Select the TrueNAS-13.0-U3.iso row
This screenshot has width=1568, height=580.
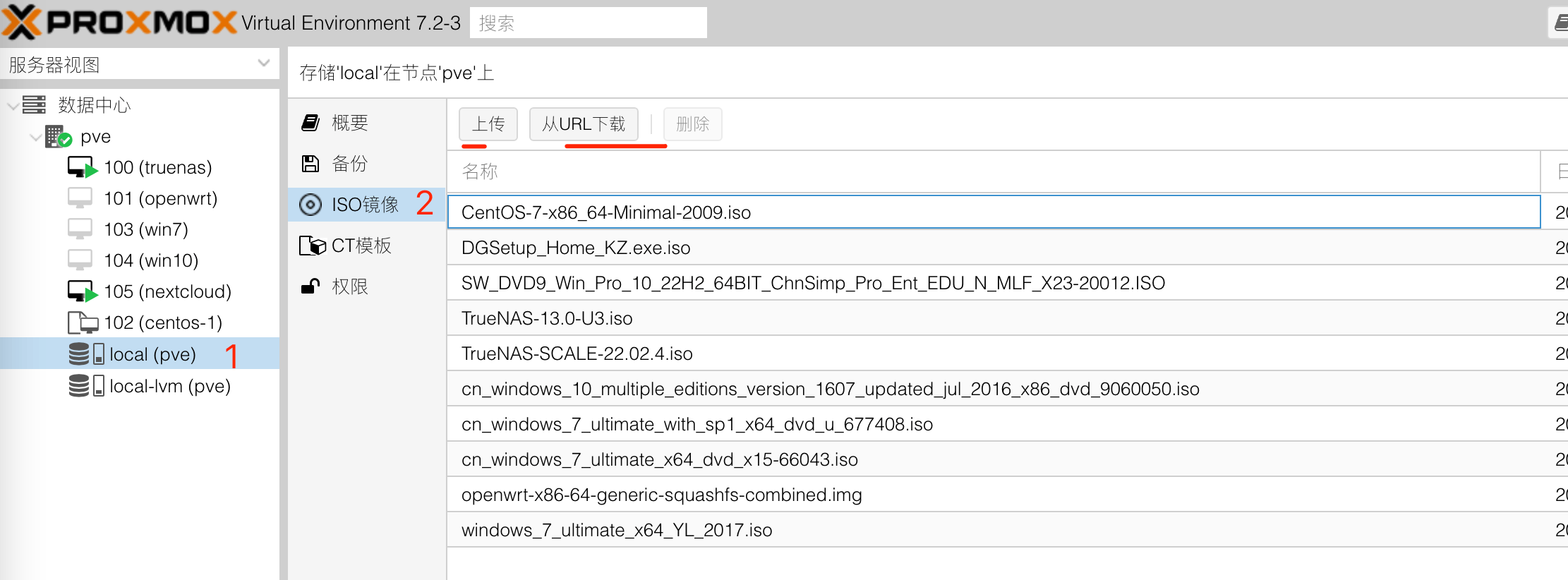[547, 318]
